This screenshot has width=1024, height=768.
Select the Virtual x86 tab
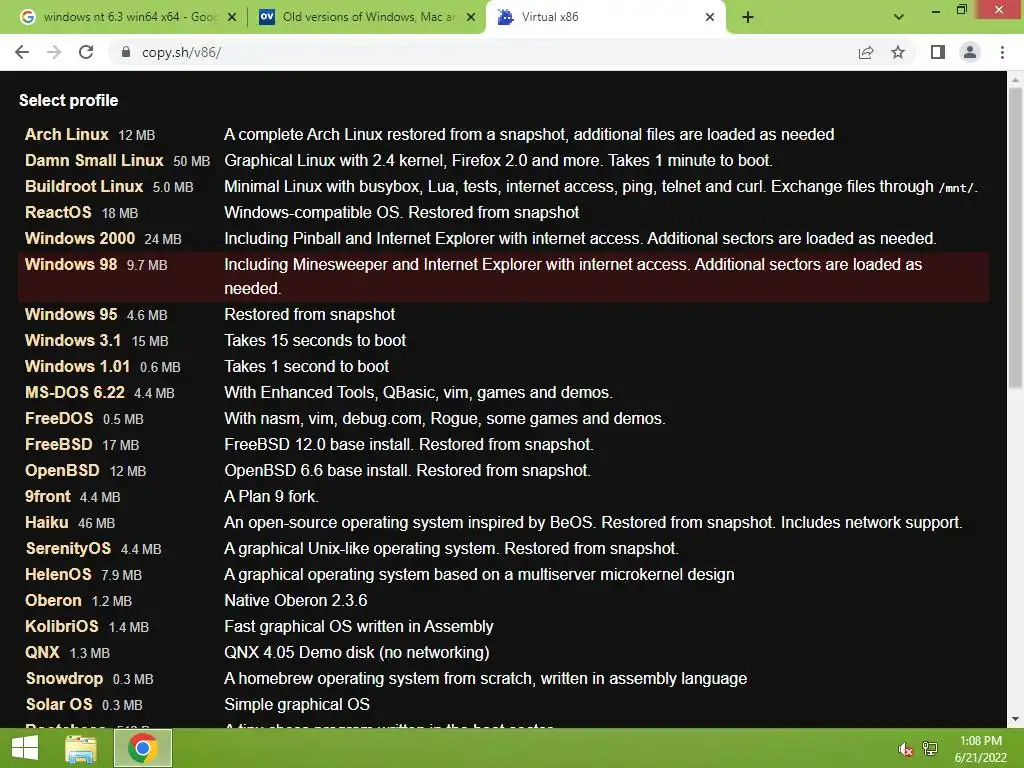pos(606,17)
